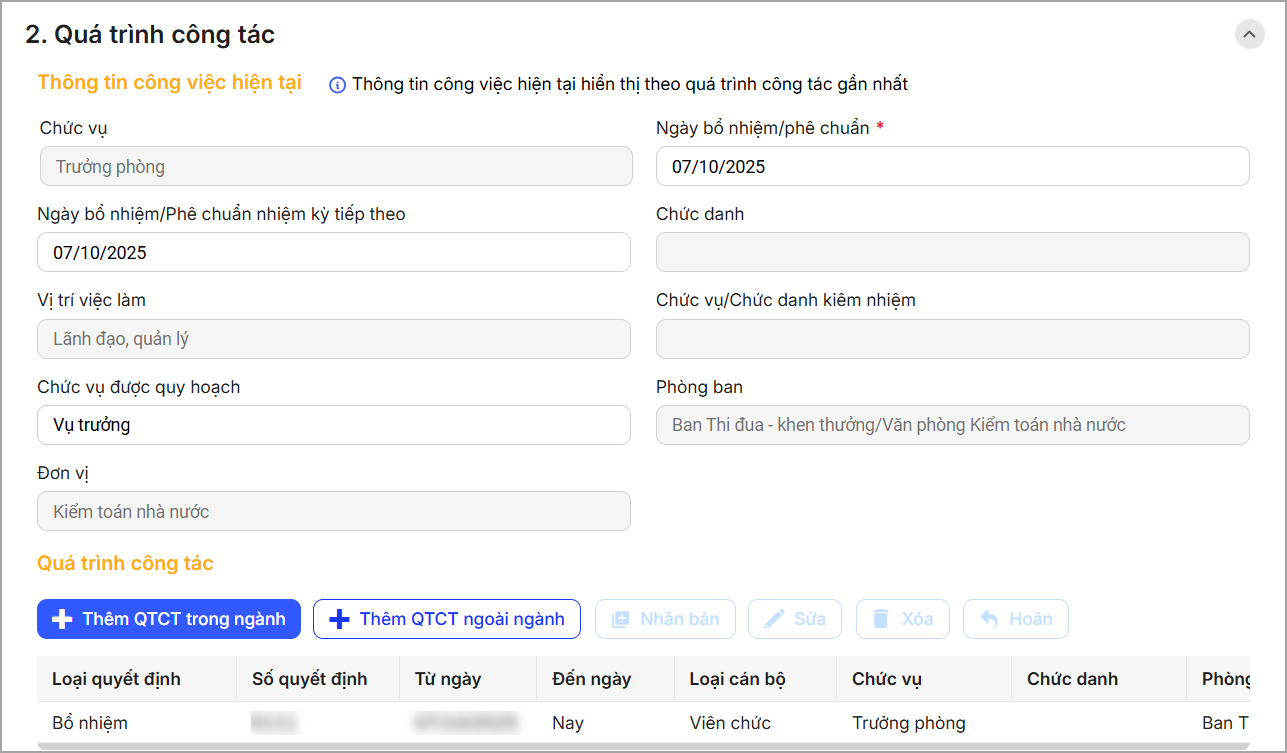Image resolution: width=1287 pixels, height=753 pixels.
Task: Click the Nhân bản duplicate icon
Action: click(620, 619)
